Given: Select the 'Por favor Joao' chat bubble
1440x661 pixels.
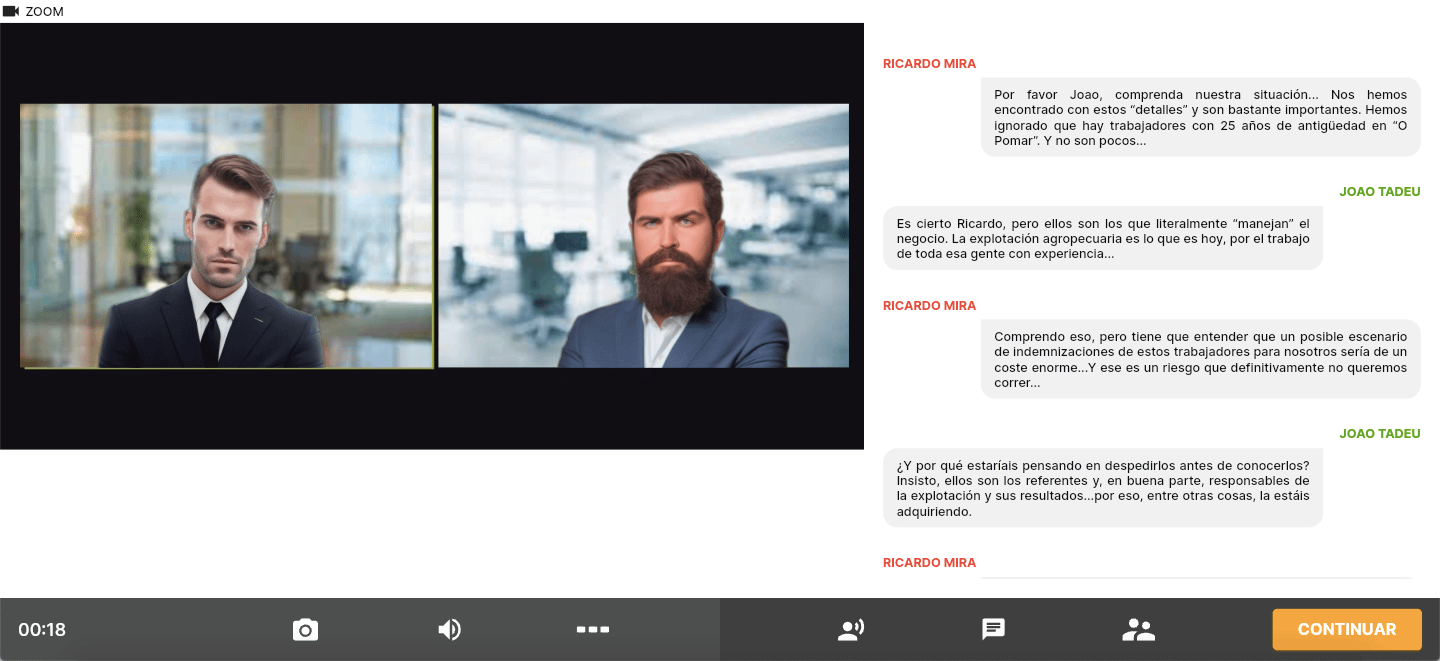Looking at the screenshot, I should tap(1200, 117).
